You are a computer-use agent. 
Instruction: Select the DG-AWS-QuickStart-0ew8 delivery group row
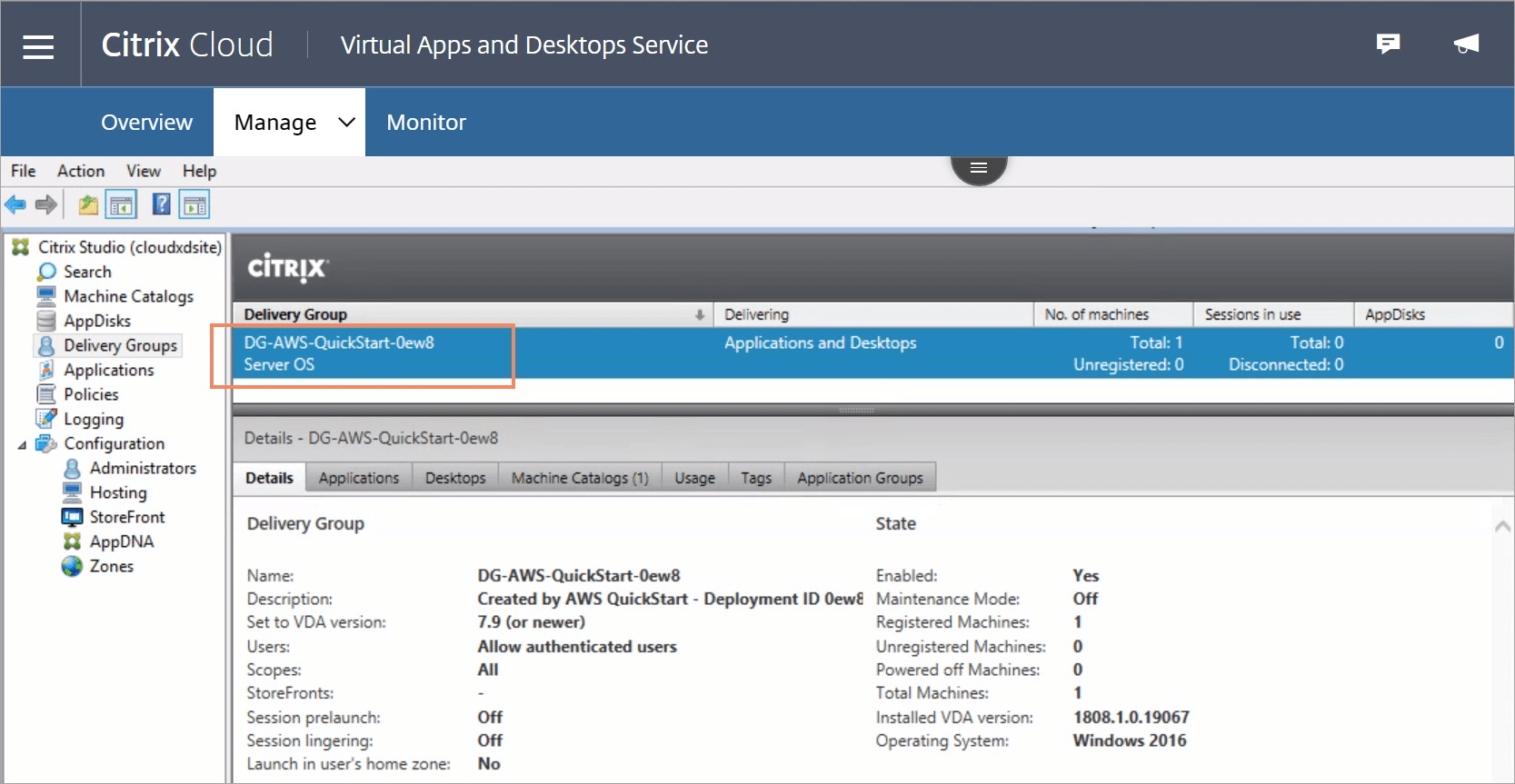coord(872,353)
